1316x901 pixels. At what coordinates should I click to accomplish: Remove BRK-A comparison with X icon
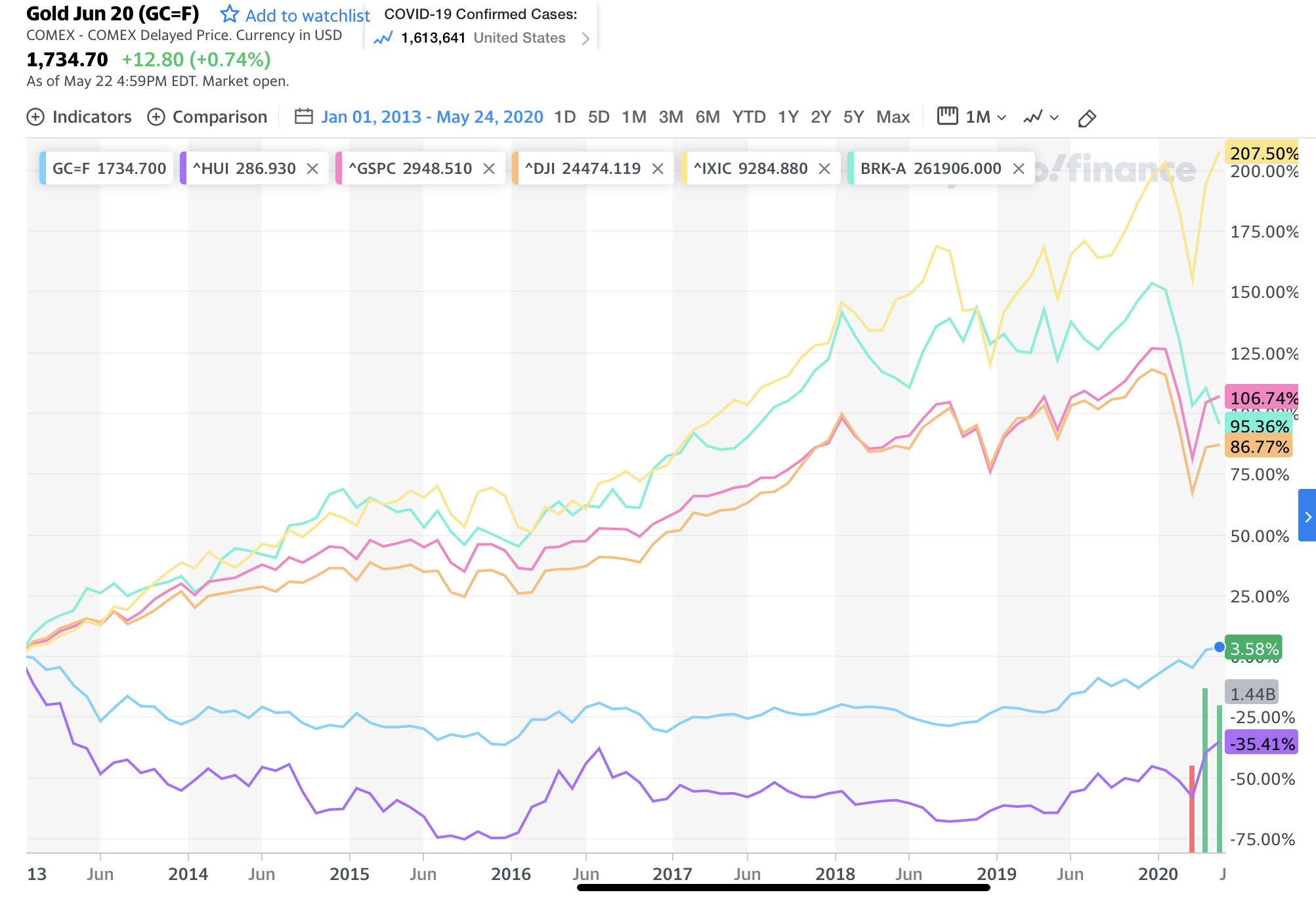[1019, 169]
